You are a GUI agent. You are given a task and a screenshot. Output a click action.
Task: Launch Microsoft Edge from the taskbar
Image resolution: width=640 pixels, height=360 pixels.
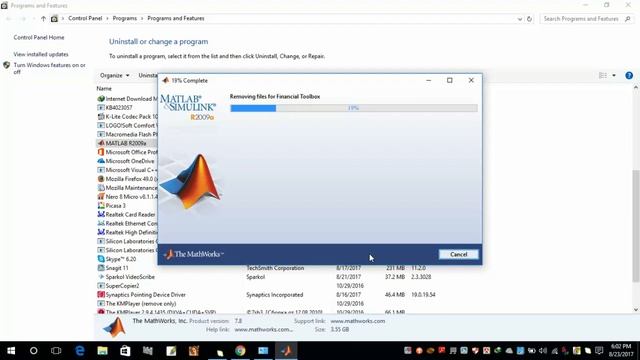pos(80,351)
